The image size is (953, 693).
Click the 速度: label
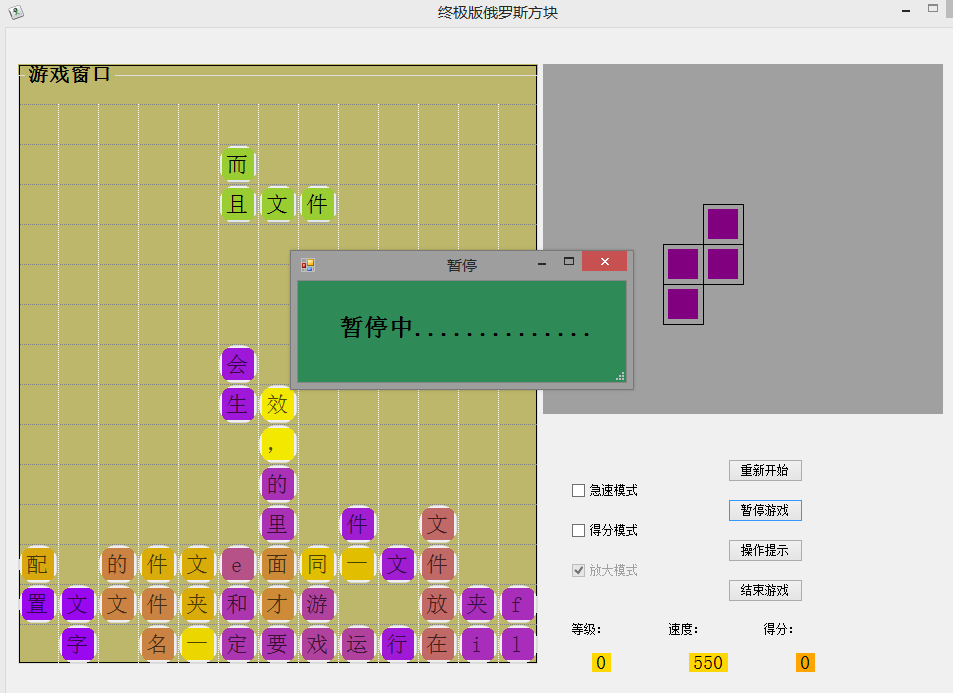(683, 630)
